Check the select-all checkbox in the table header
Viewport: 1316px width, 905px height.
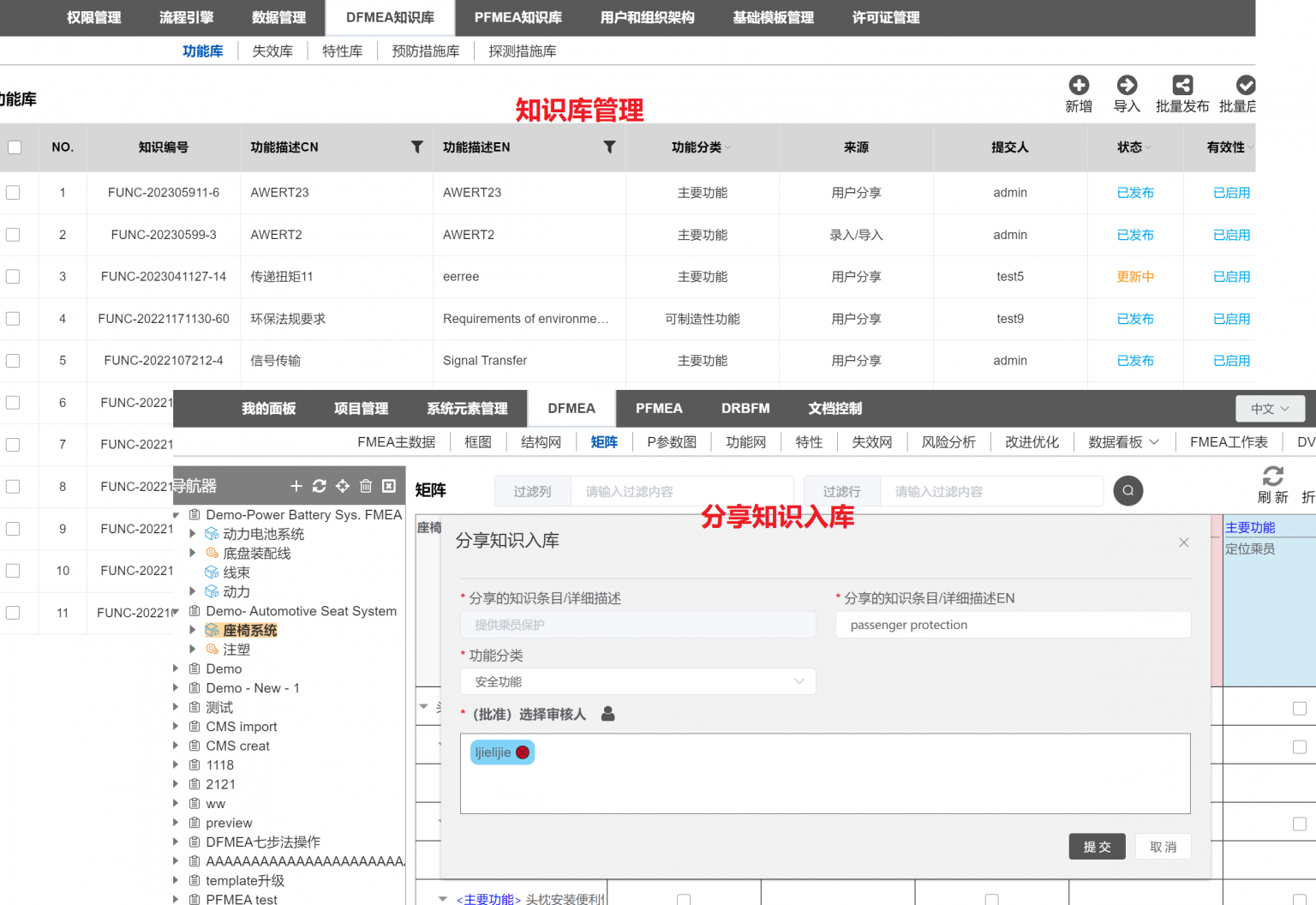(x=13, y=147)
